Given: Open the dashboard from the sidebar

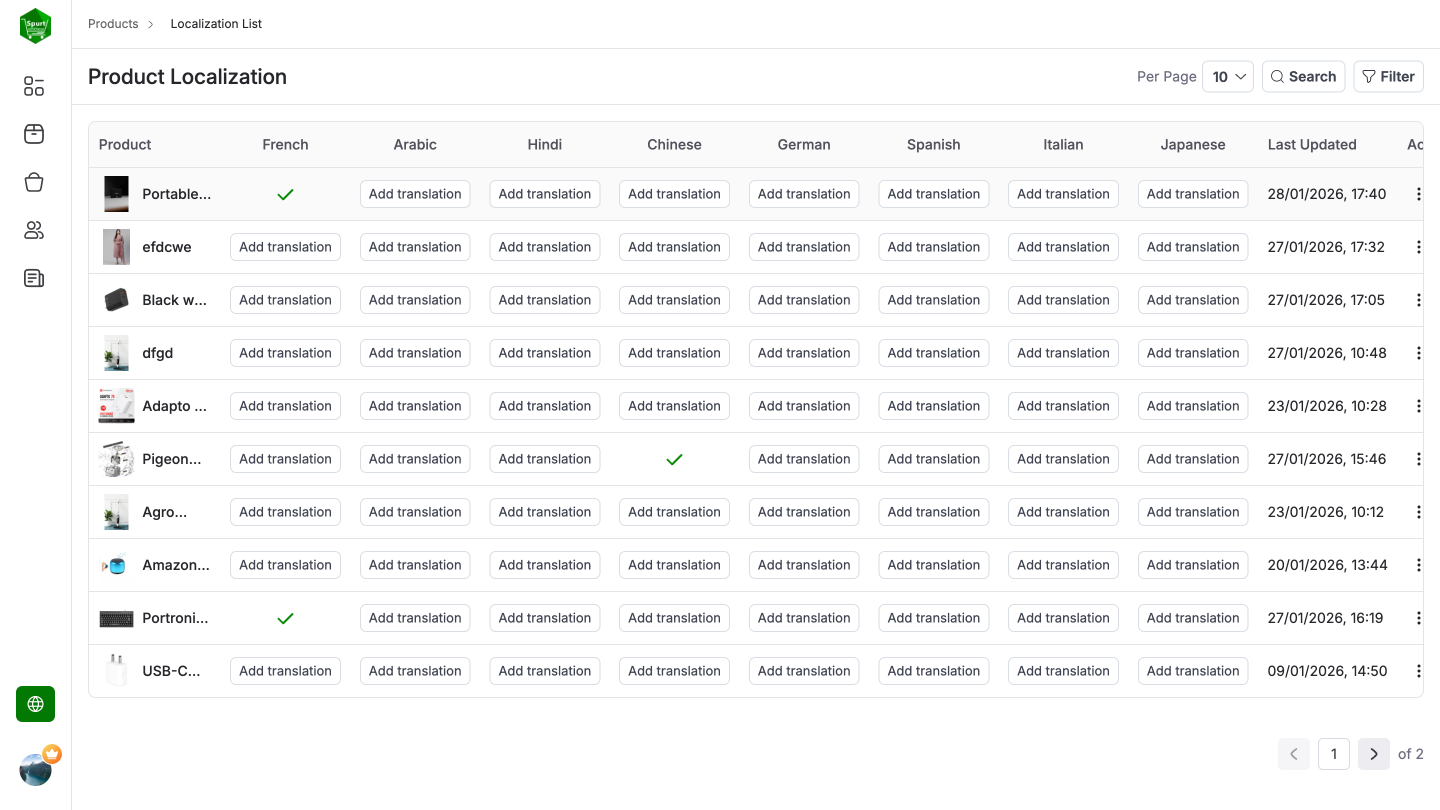Looking at the screenshot, I should point(33,86).
